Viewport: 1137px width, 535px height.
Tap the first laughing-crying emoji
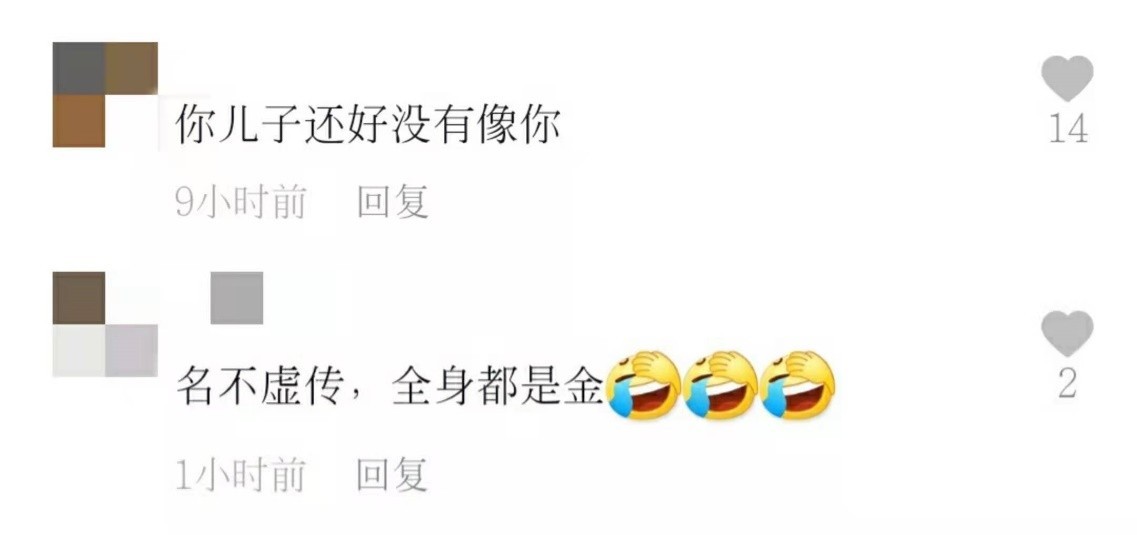tap(643, 386)
